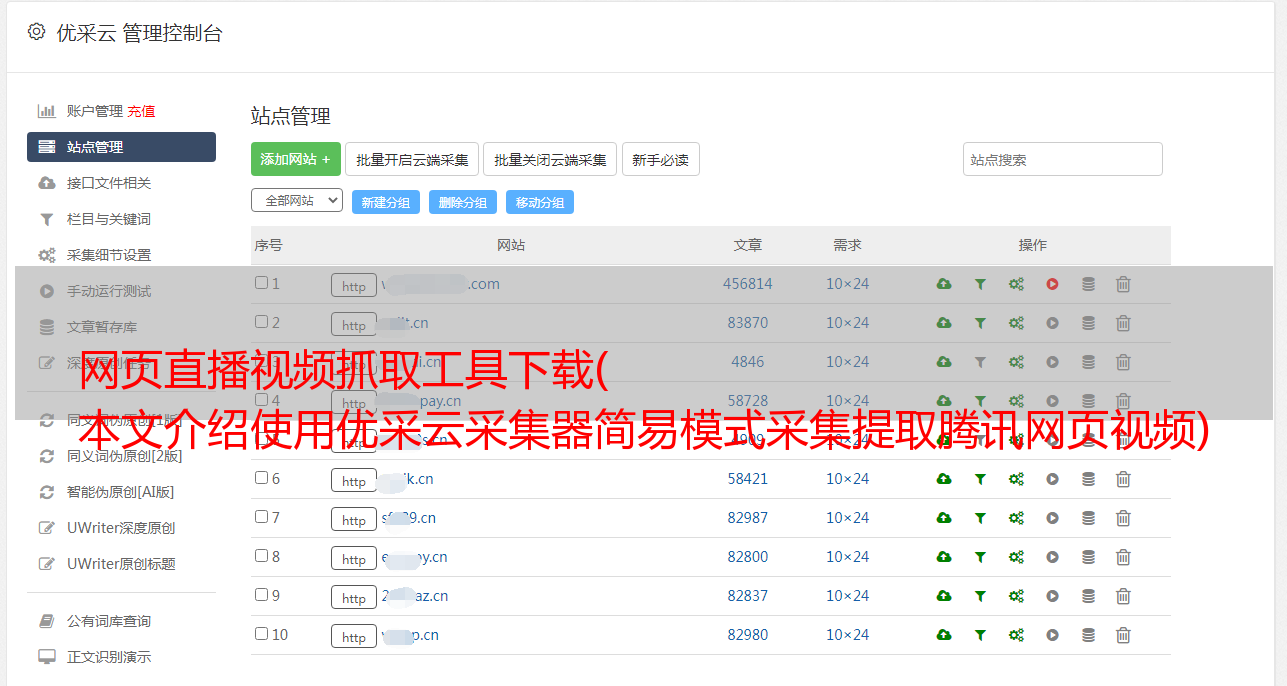This screenshot has height=686, width=1287.
Task: Click the 新建分组 button
Action: coord(386,202)
